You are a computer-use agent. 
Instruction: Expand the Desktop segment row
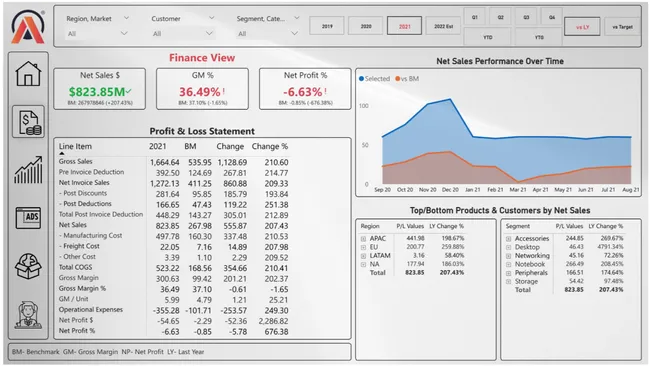click(508, 247)
